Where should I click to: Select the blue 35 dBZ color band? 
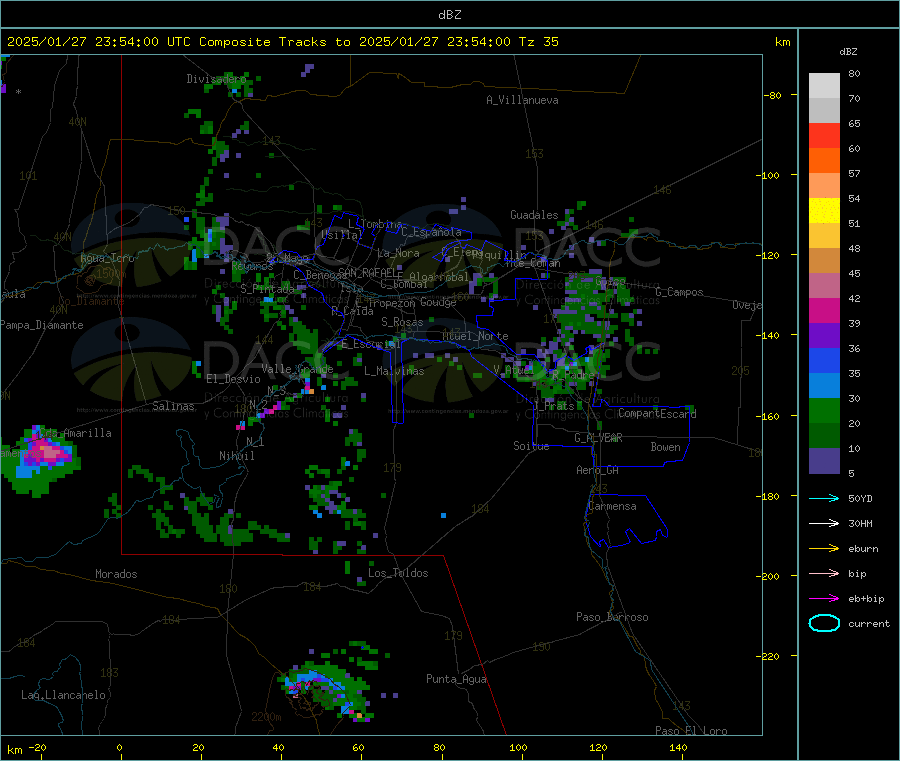click(x=824, y=360)
